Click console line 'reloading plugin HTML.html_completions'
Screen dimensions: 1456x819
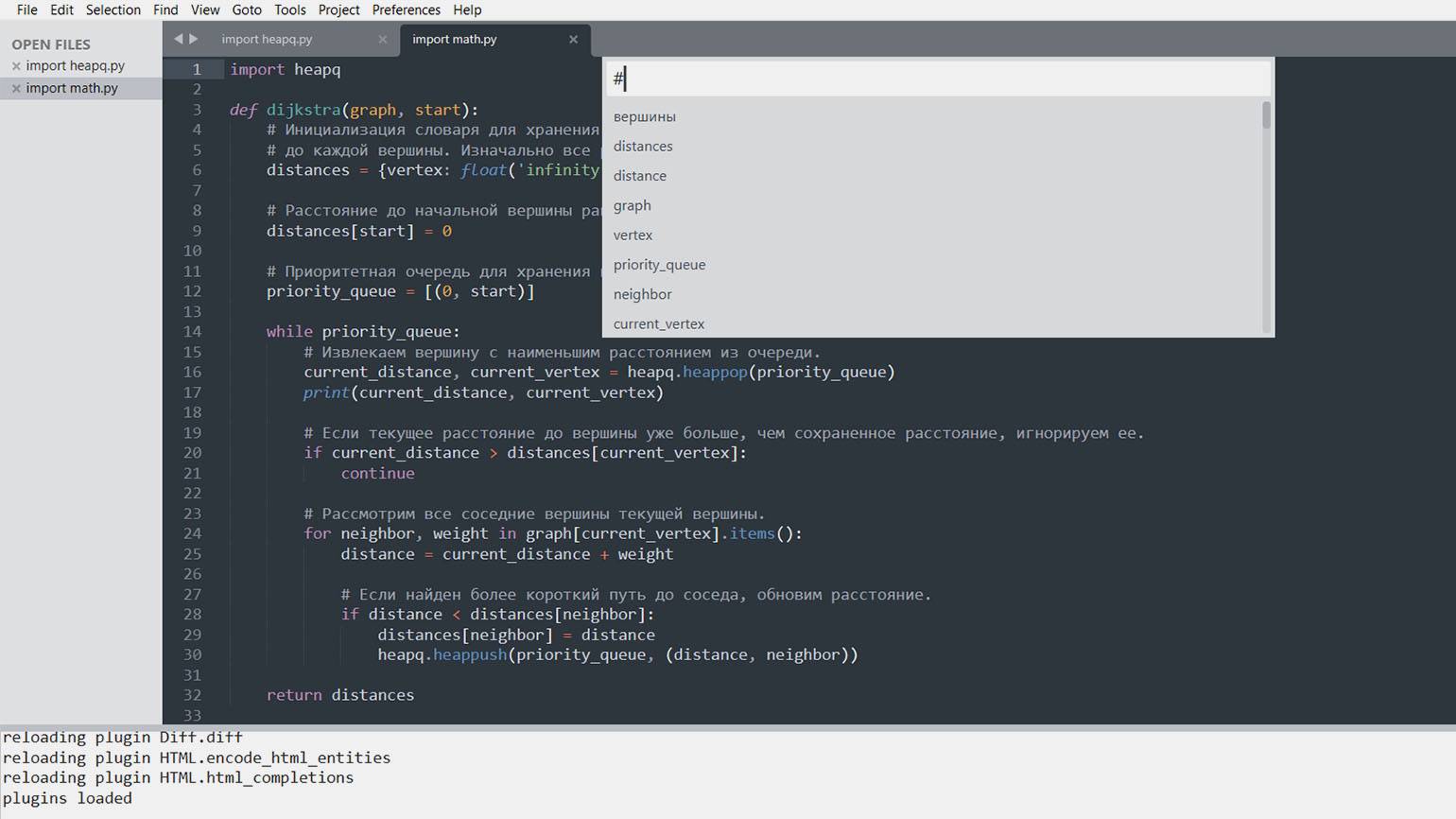coord(179,777)
